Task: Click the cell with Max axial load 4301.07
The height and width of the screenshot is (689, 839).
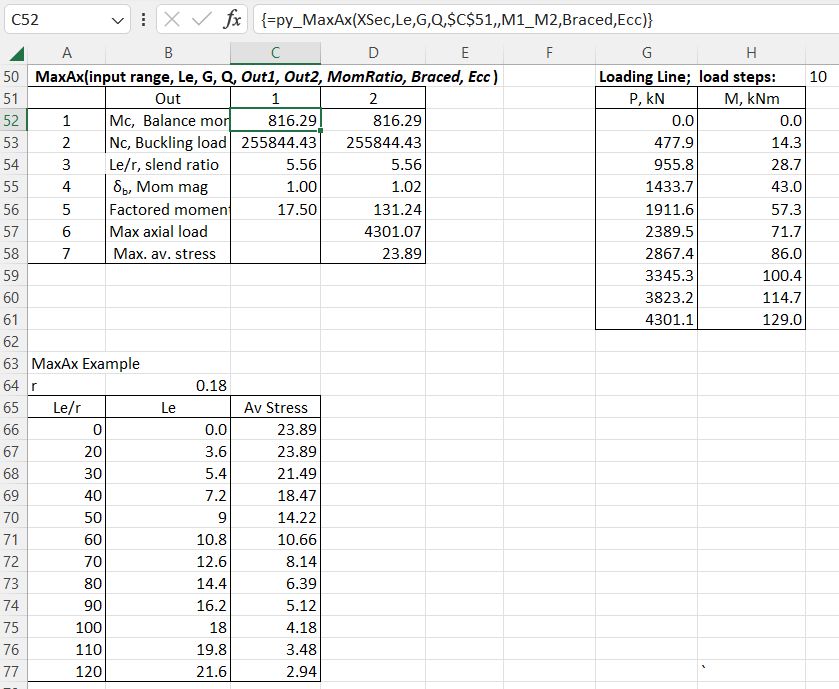Action: click(373, 231)
